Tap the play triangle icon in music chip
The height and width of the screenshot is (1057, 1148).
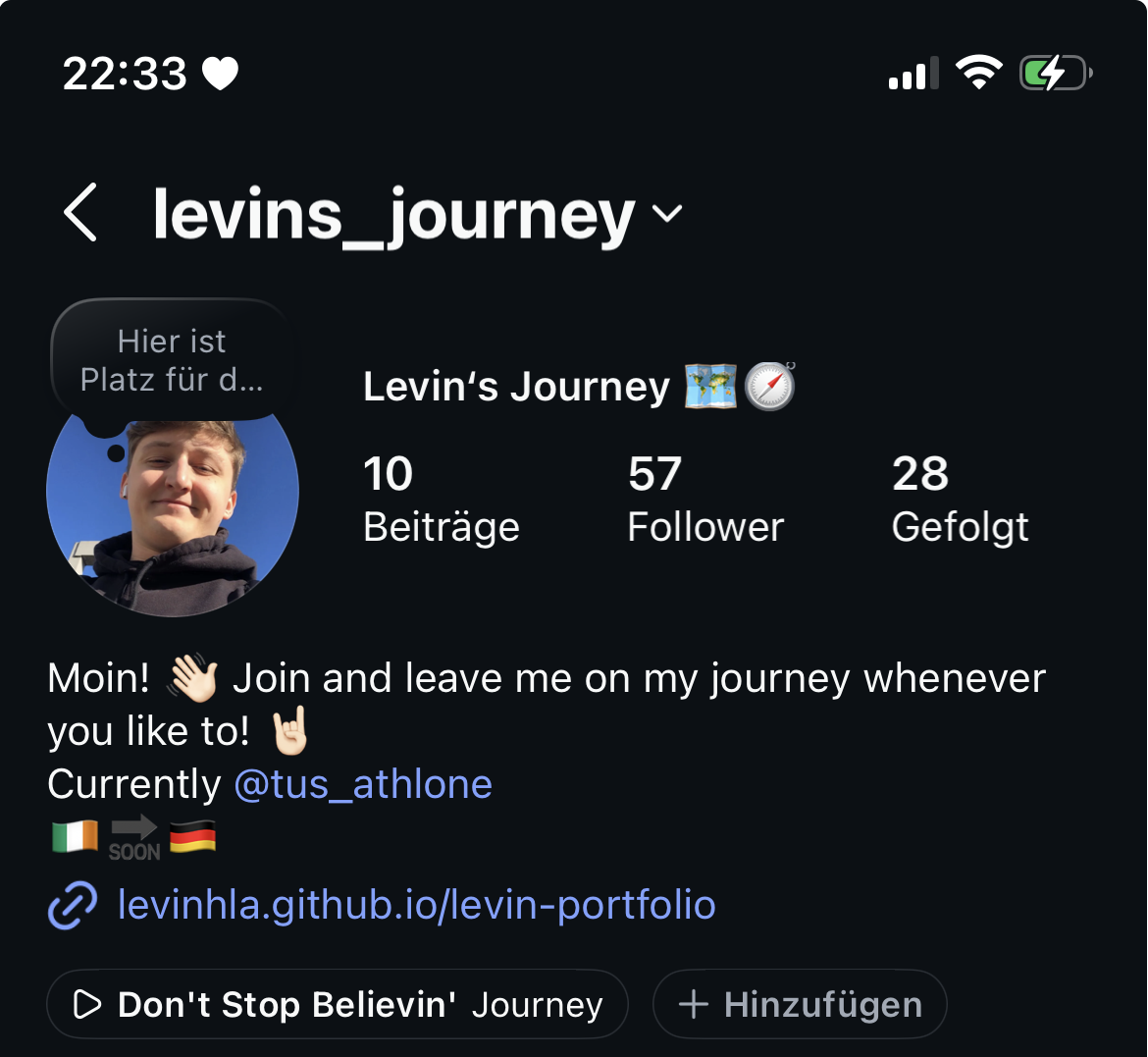click(87, 1004)
